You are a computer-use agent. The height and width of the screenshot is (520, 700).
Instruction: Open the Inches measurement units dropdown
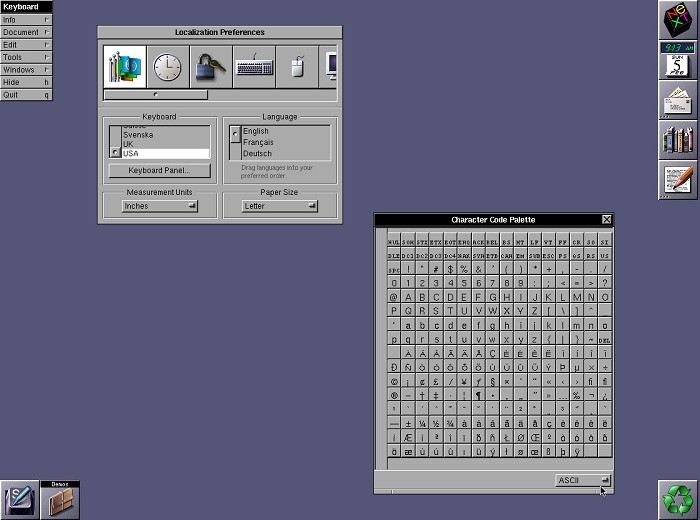coord(160,206)
